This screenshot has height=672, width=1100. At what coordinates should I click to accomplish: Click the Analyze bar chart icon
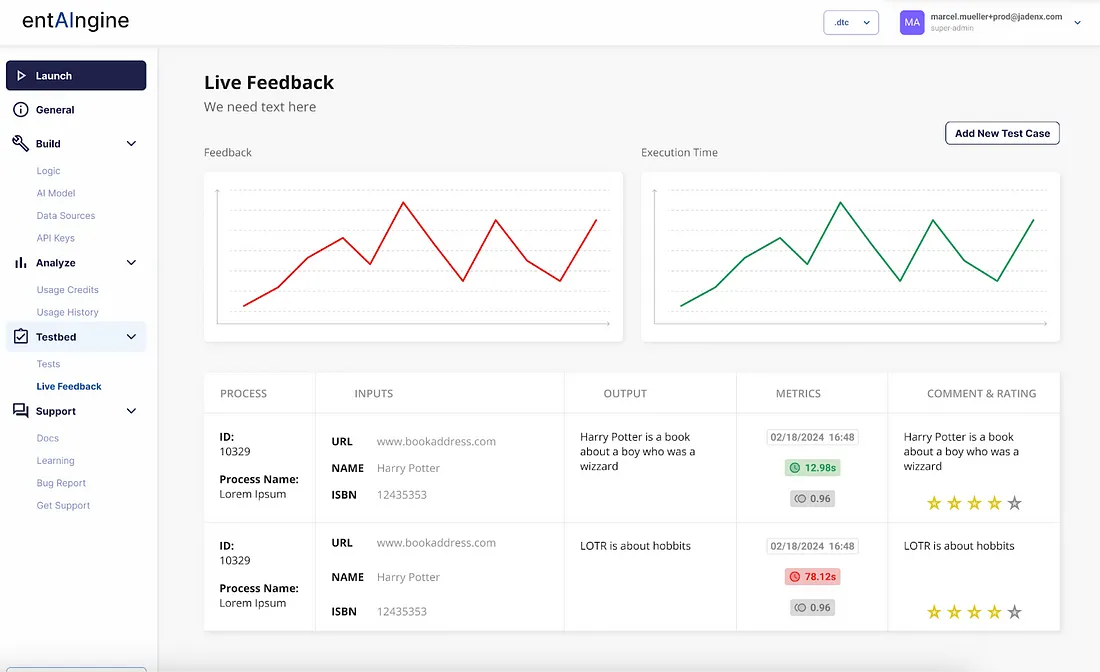click(20, 263)
